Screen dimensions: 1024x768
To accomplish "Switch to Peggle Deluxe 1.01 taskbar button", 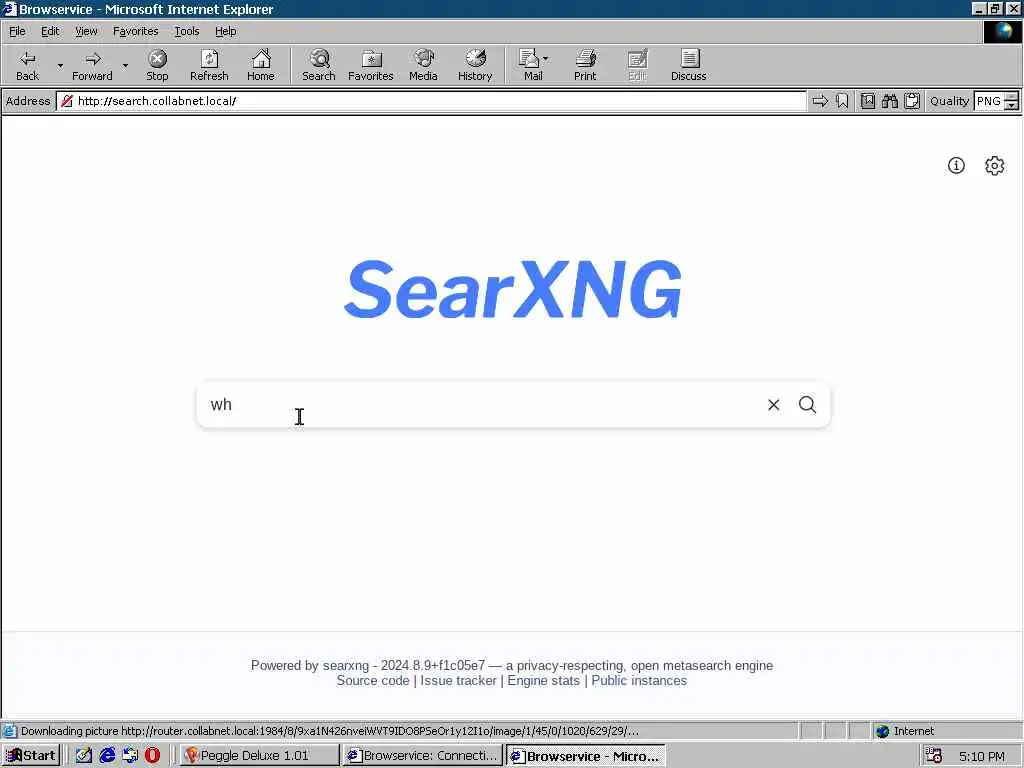I will [259, 756].
